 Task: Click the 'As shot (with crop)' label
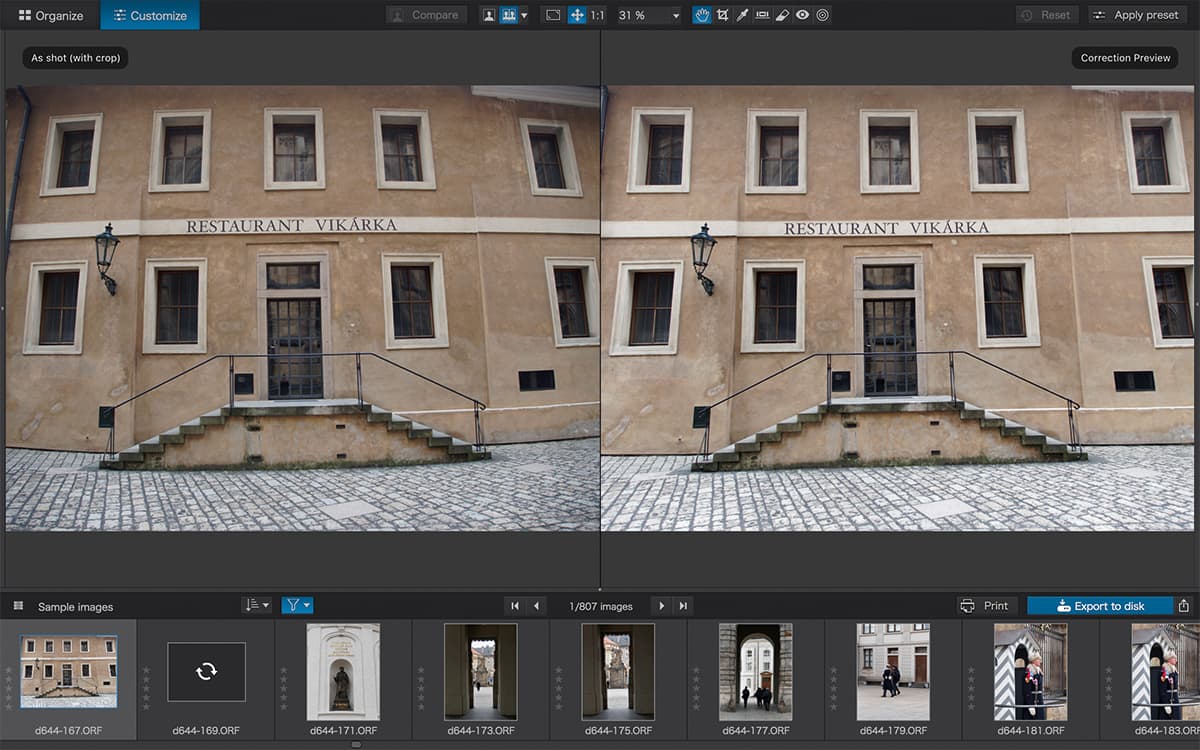(75, 58)
